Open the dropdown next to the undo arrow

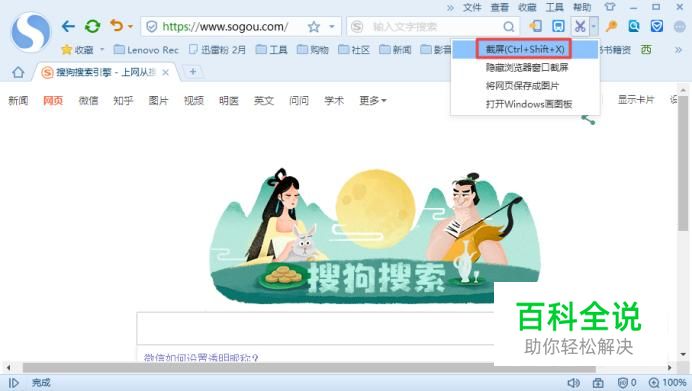[130, 27]
